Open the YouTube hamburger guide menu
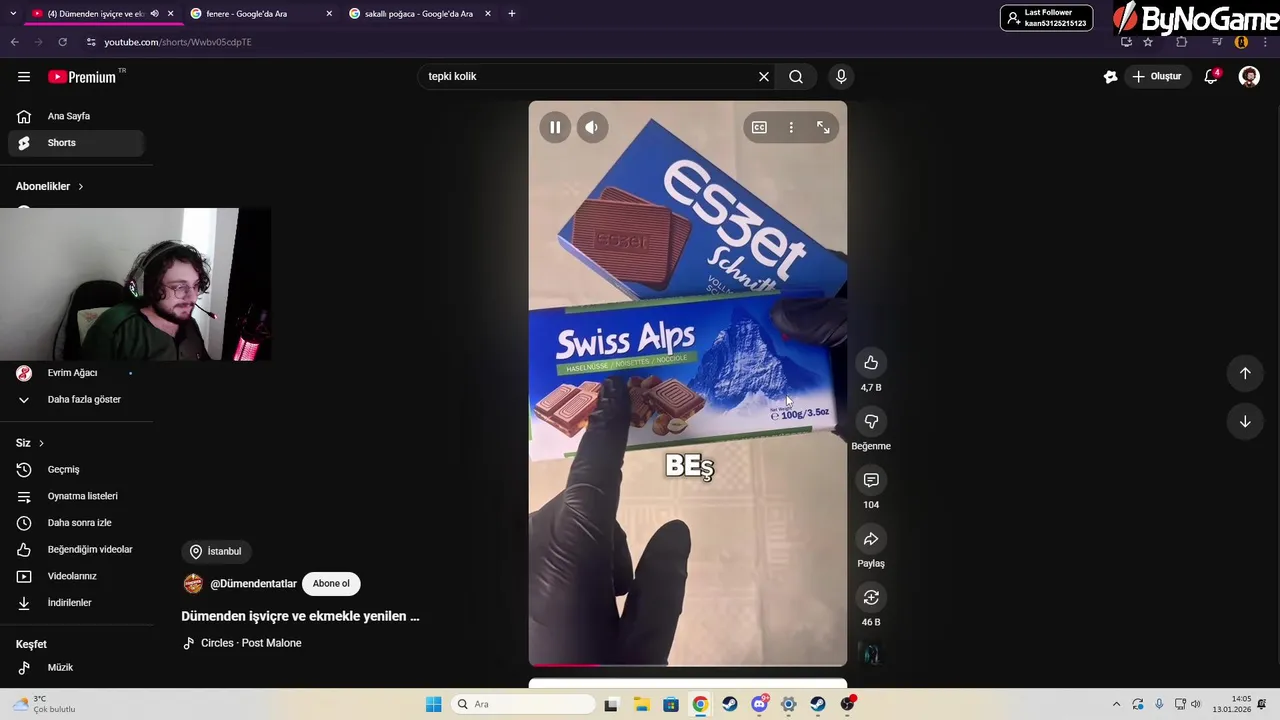The image size is (1280, 720). (x=24, y=77)
